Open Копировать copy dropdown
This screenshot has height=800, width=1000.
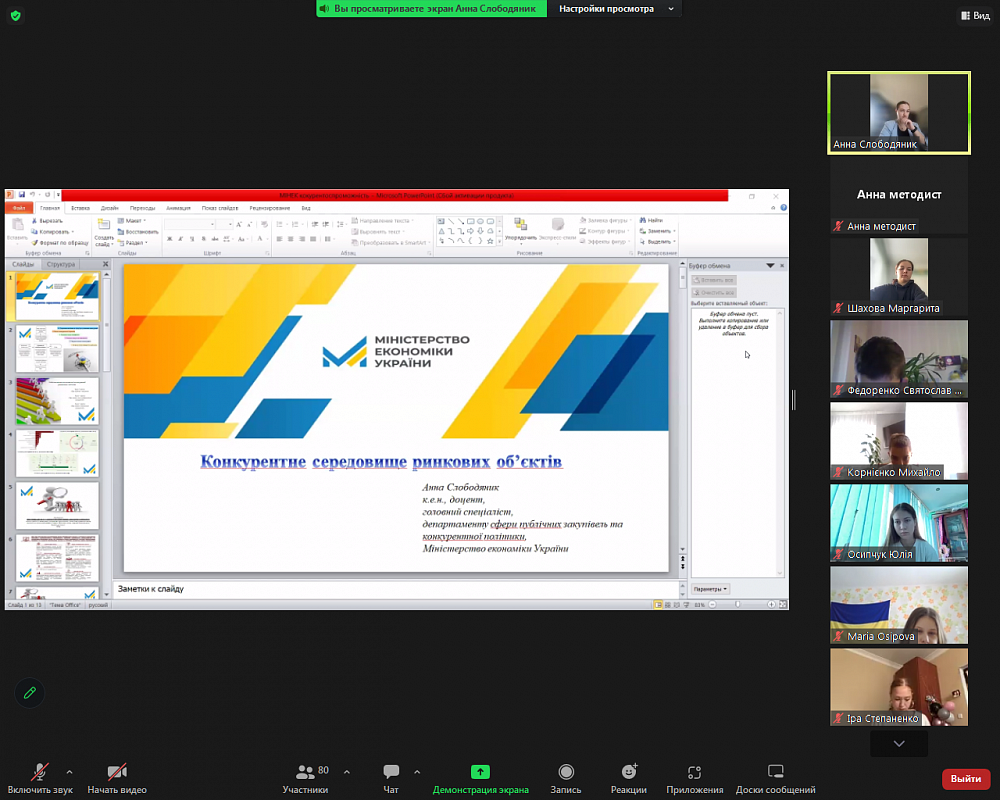coord(52,232)
